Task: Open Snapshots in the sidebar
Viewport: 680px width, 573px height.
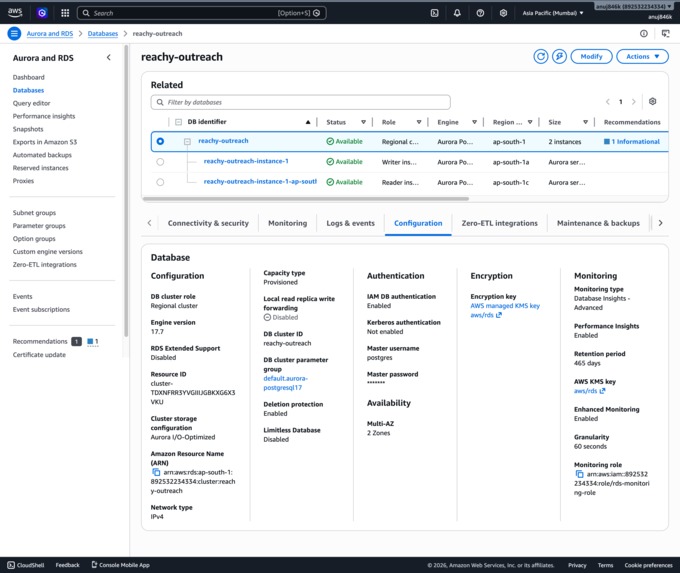Action: [28, 129]
